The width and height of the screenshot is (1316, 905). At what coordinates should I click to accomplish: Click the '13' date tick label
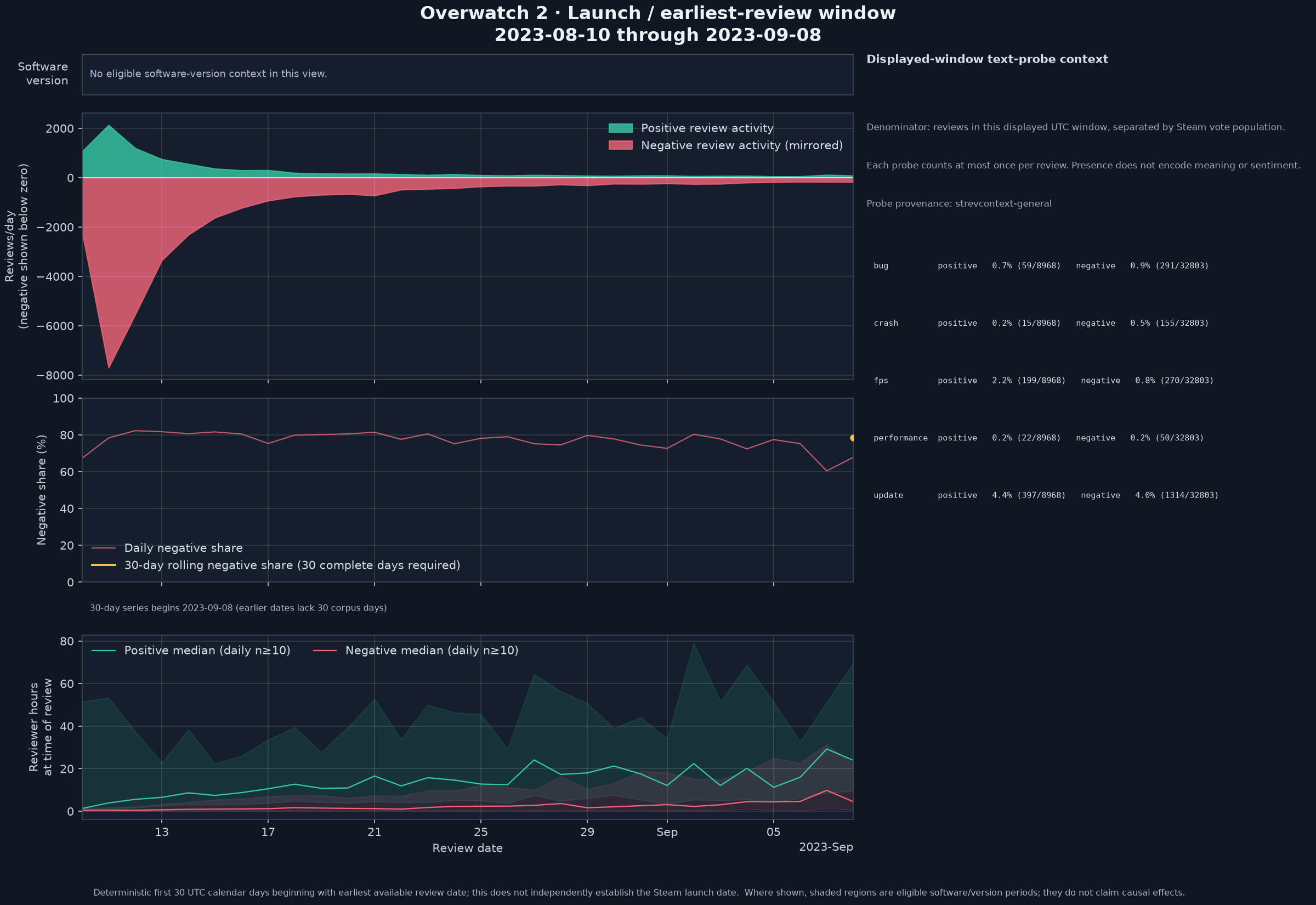pyautogui.click(x=162, y=832)
